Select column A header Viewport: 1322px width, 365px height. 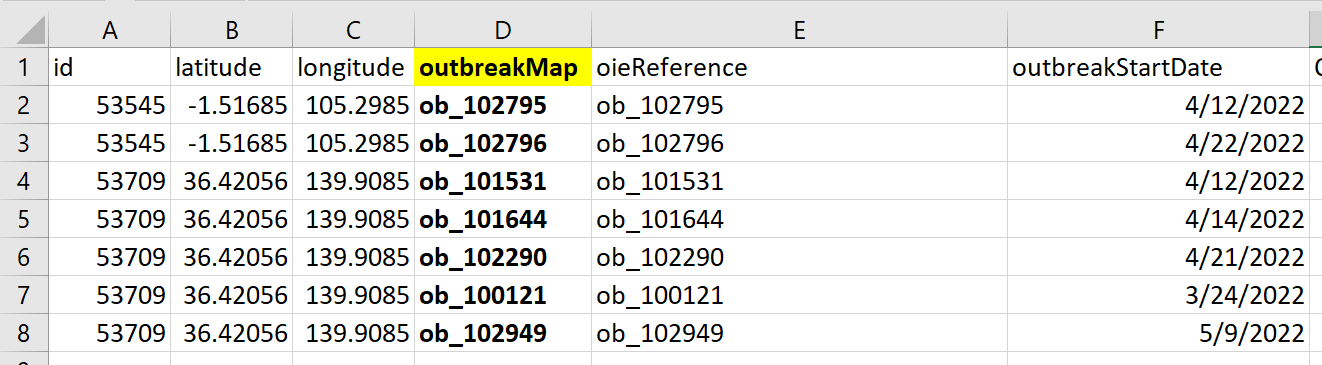click(x=110, y=31)
